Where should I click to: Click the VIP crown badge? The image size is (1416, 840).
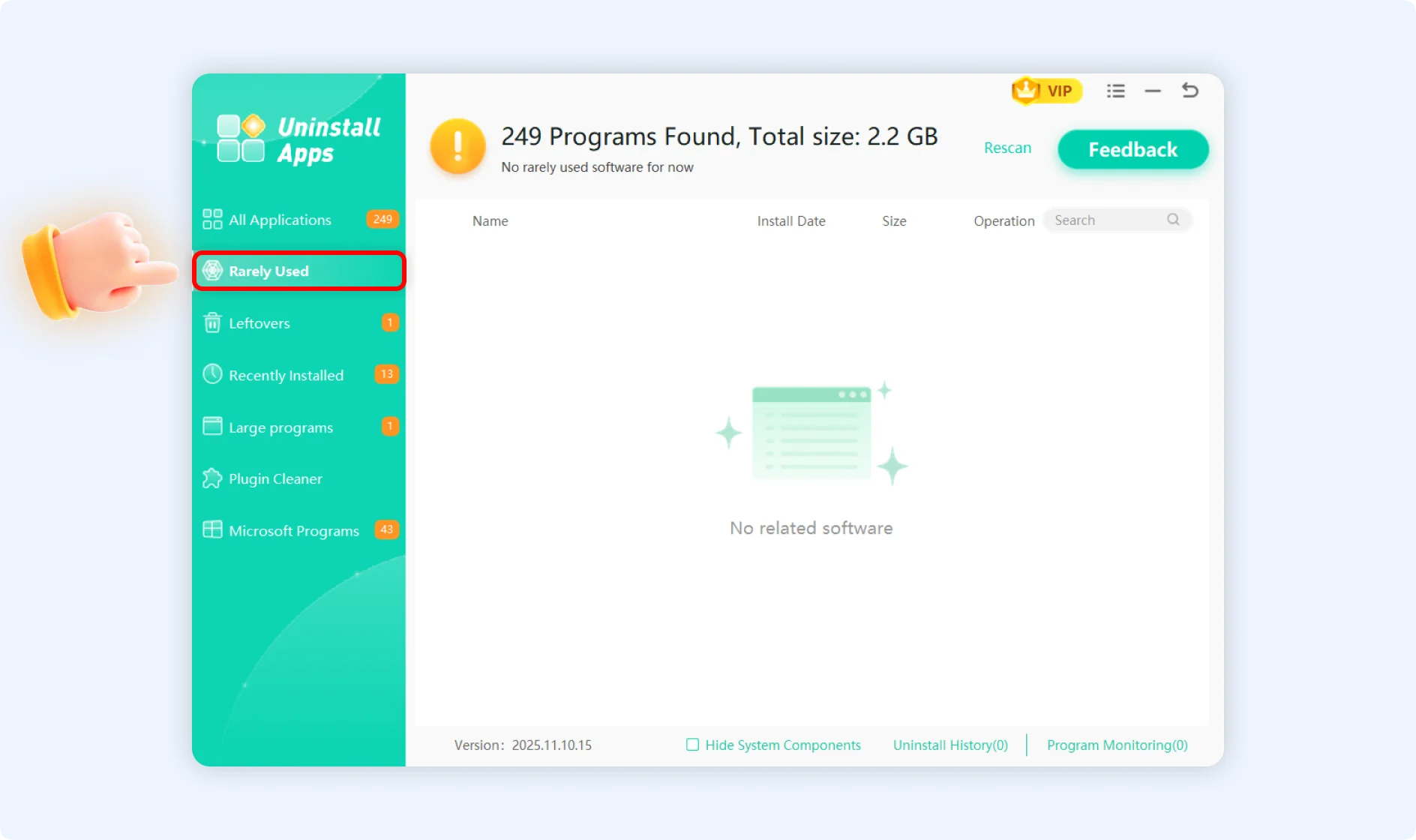tap(1046, 91)
